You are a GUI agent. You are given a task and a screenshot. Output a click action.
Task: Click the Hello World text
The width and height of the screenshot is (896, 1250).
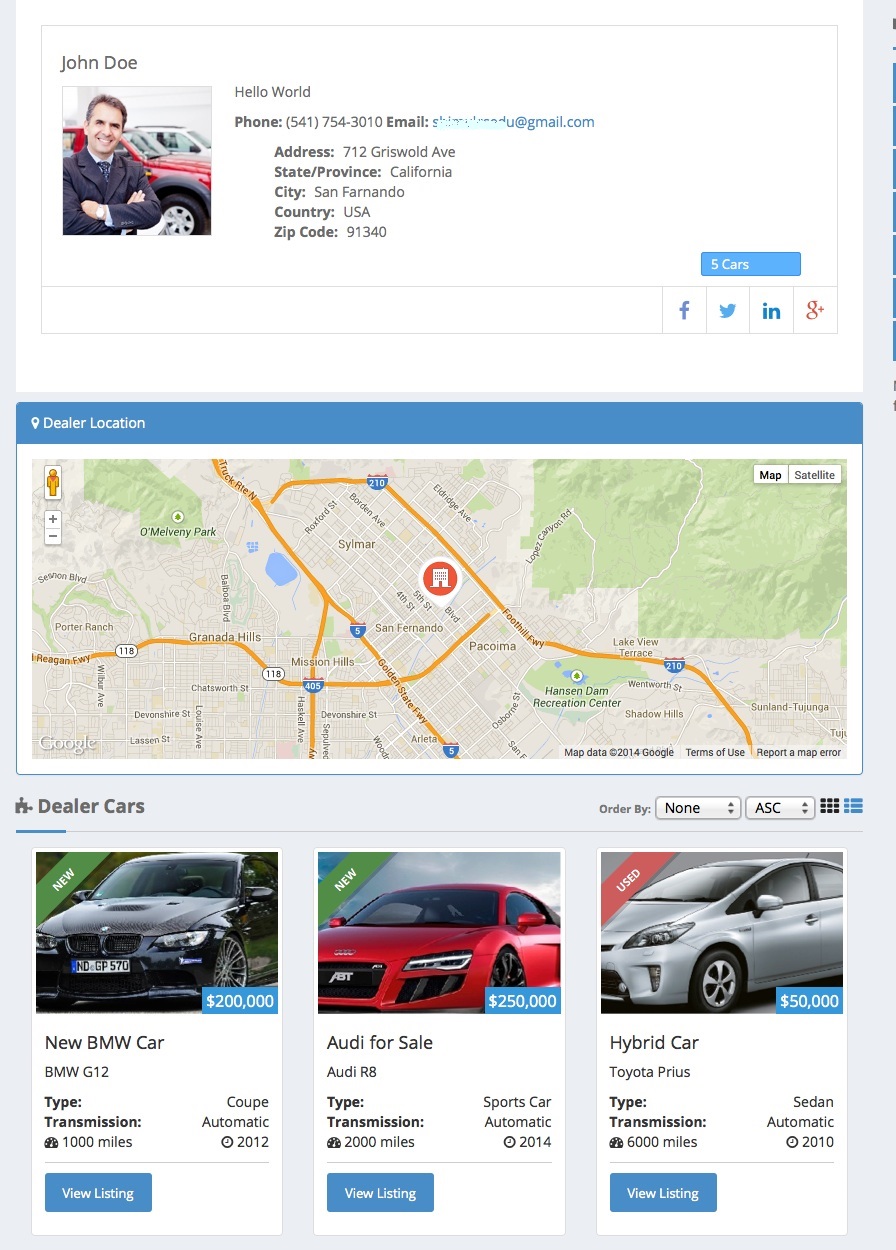(273, 92)
